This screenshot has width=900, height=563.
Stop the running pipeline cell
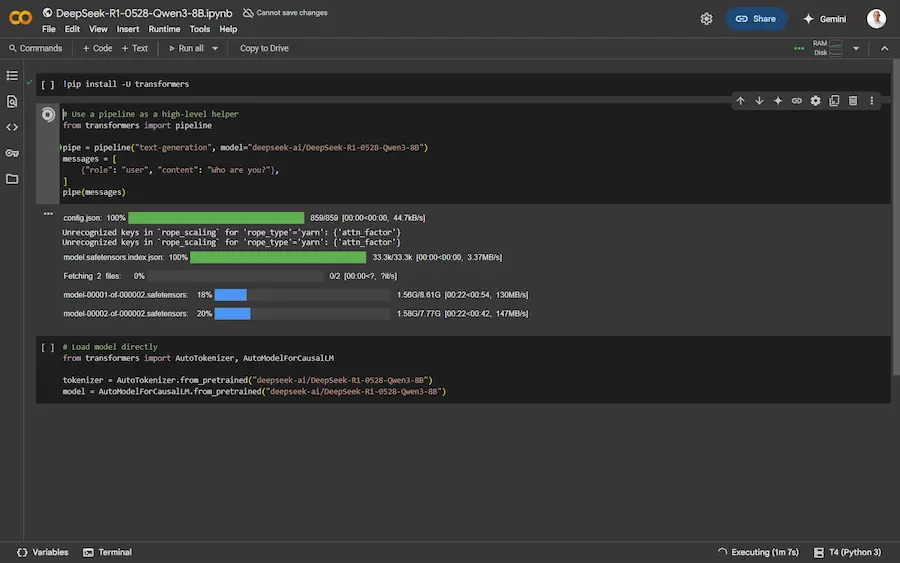tap(48, 114)
